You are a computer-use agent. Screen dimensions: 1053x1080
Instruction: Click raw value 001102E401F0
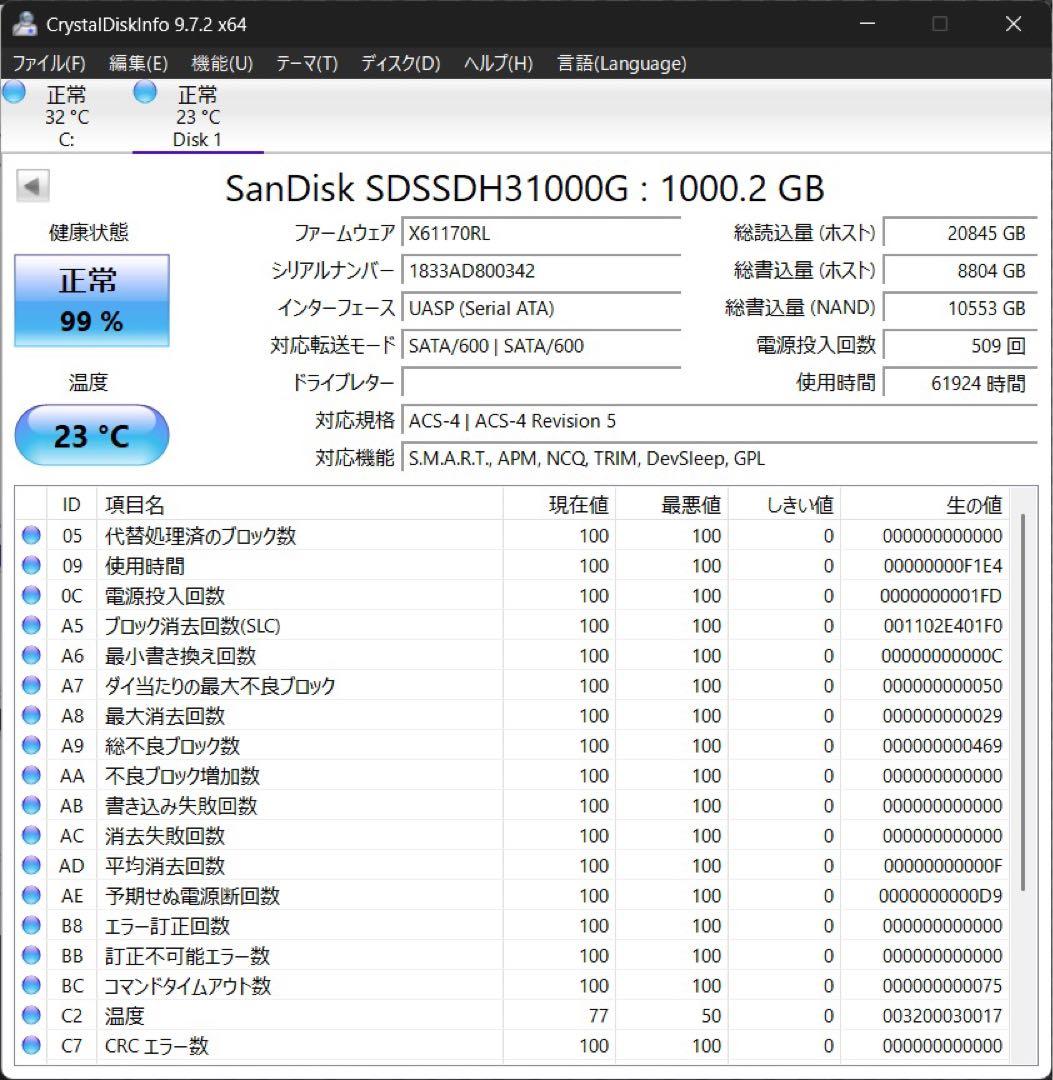click(942, 625)
